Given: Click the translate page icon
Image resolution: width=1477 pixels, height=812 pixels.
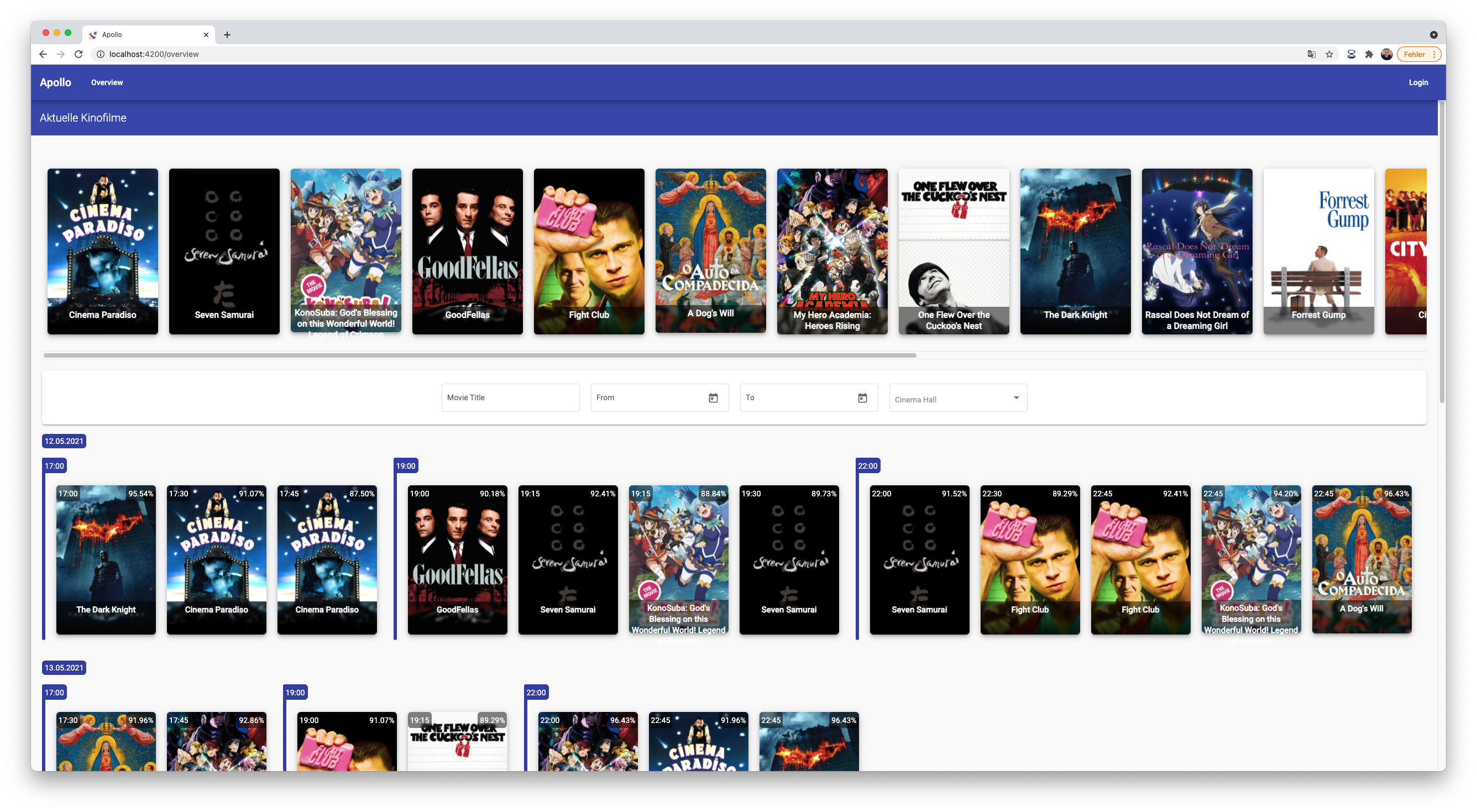Looking at the screenshot, I should point(1311,54).
